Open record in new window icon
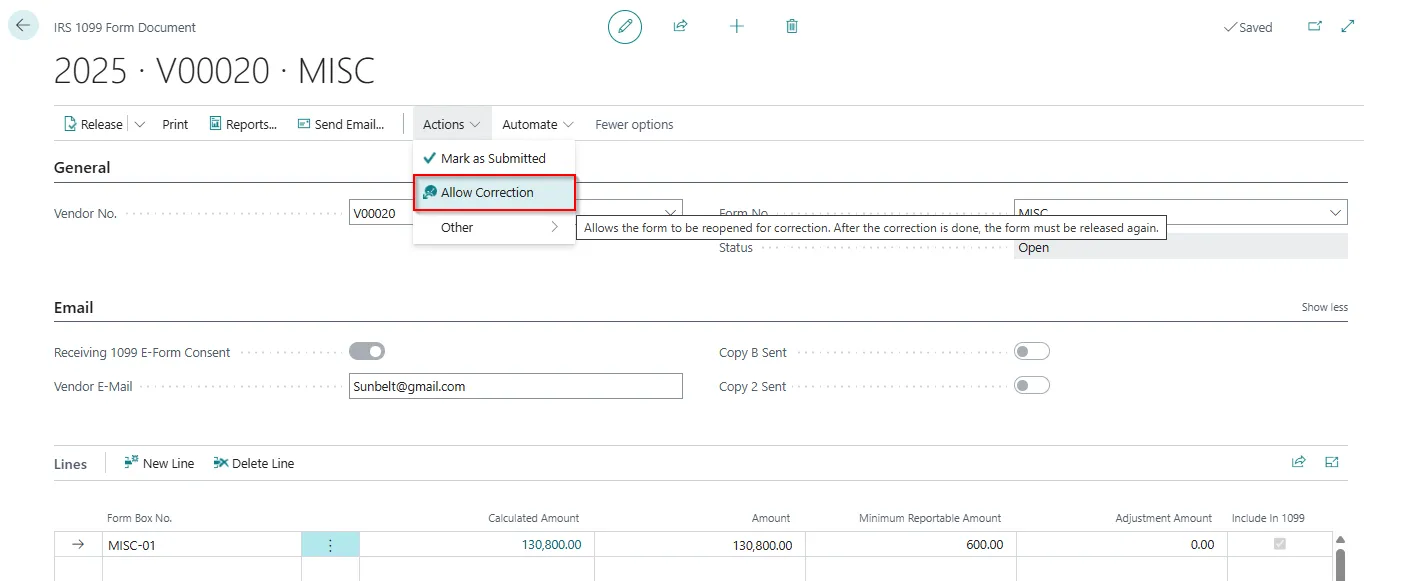 point(1315,27)
